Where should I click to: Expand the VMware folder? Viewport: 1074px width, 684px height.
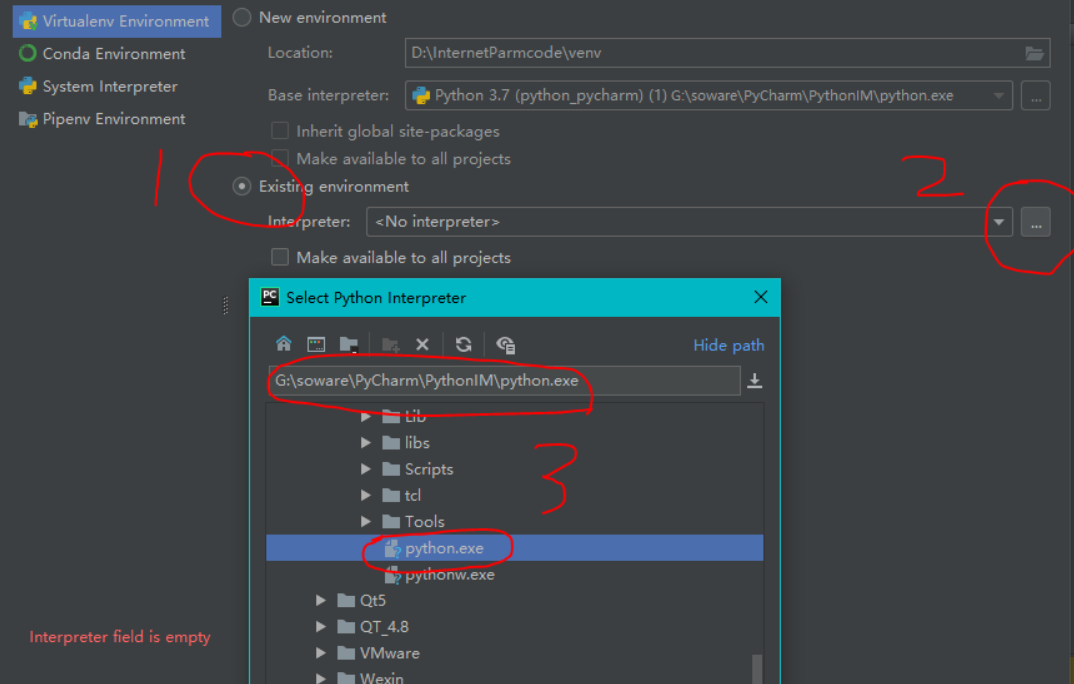click(321, 653)
